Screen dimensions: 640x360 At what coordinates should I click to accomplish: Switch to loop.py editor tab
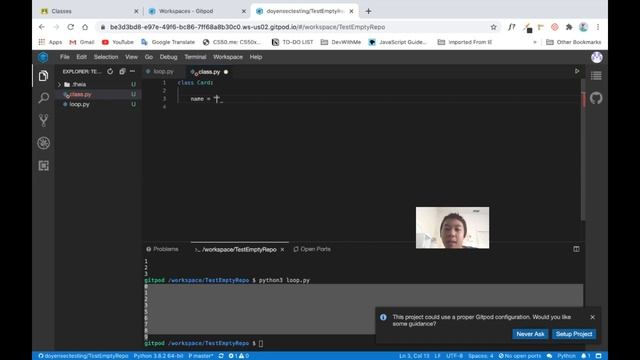pos(163,71)
